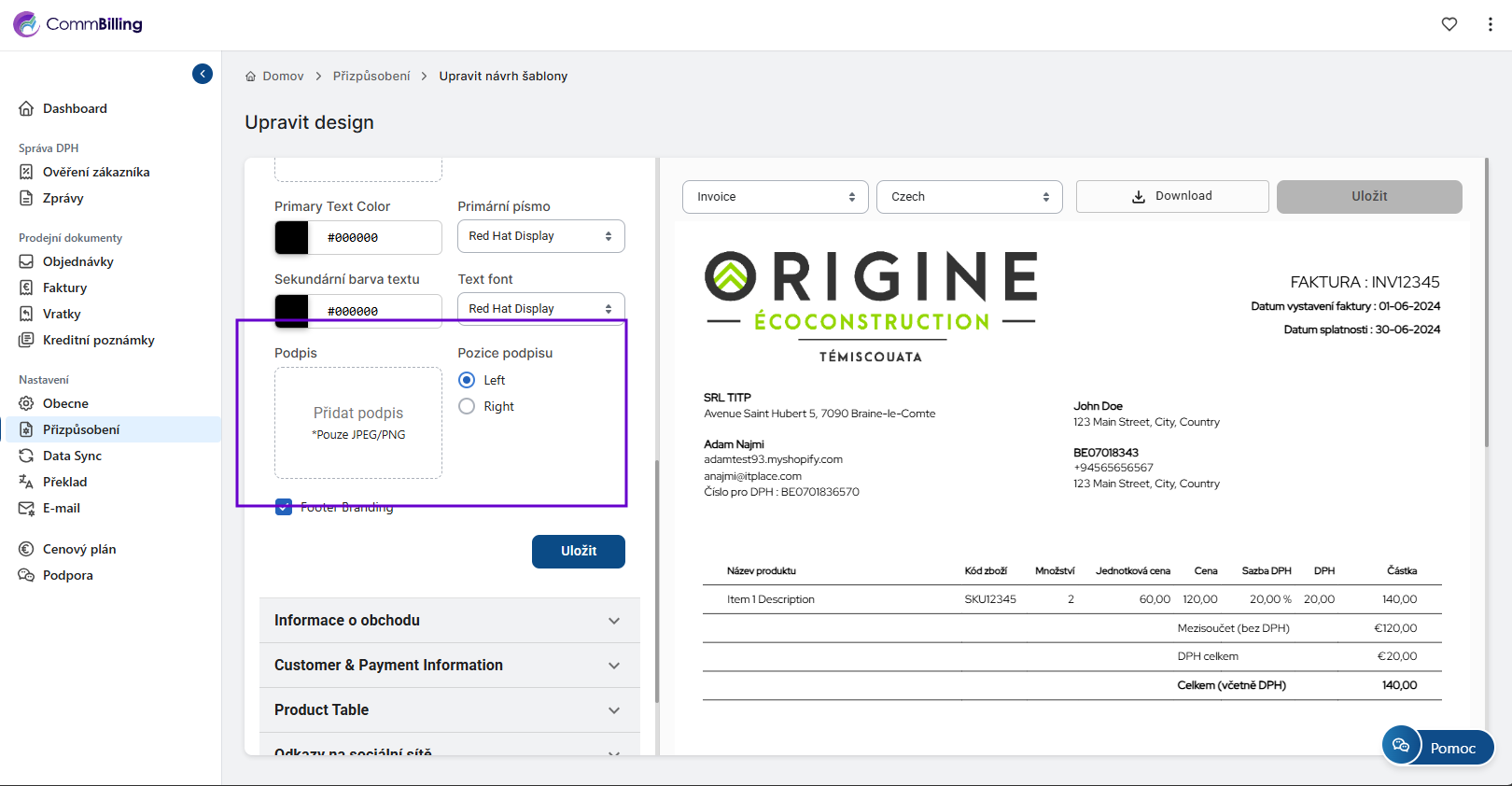Open the Invoice document type dropdown
The width and height of the screenshot is (1512, 786).
(x=775, y=197)
